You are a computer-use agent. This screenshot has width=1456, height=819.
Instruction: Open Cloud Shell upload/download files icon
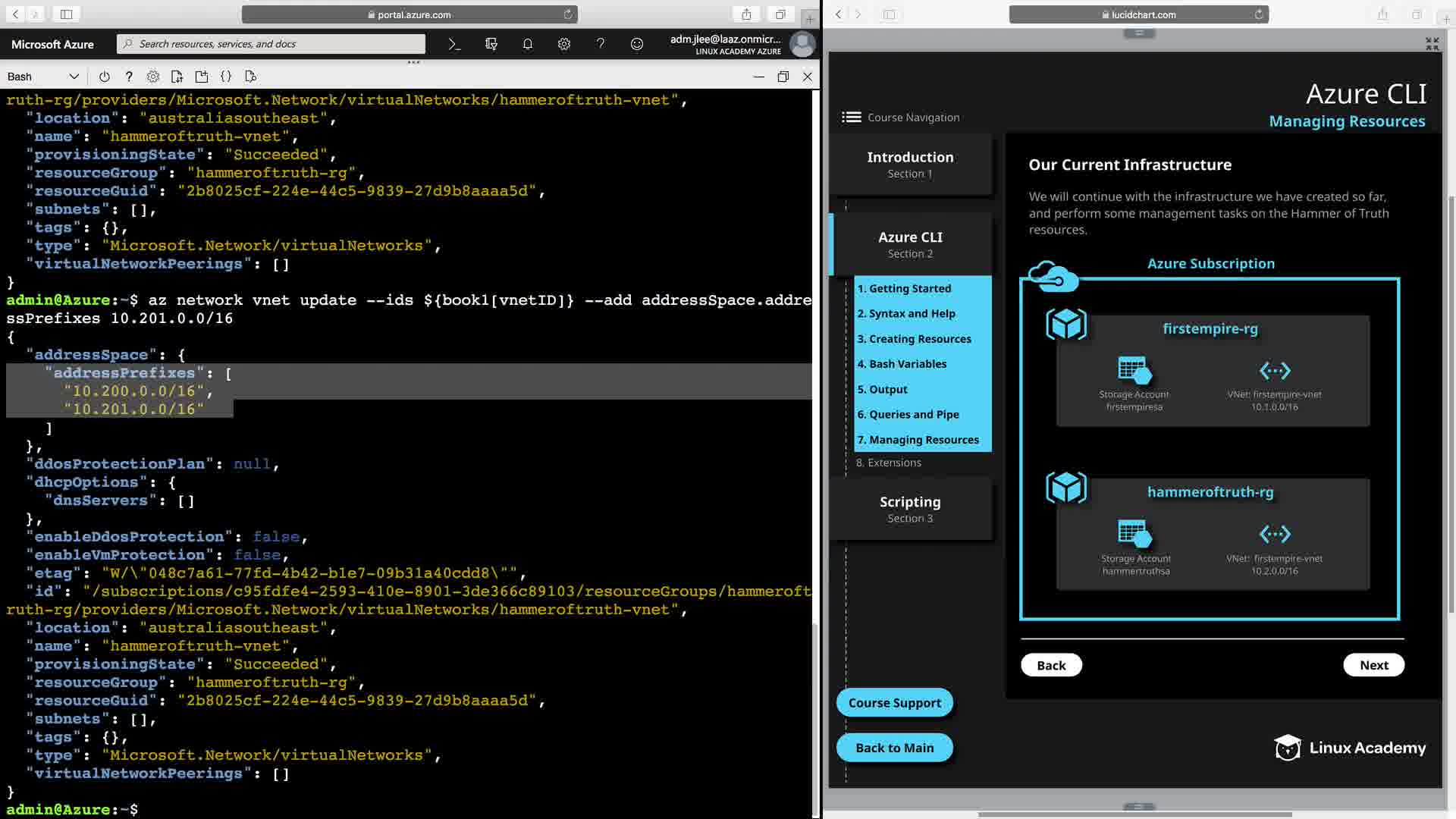click(x=177, y=77)
